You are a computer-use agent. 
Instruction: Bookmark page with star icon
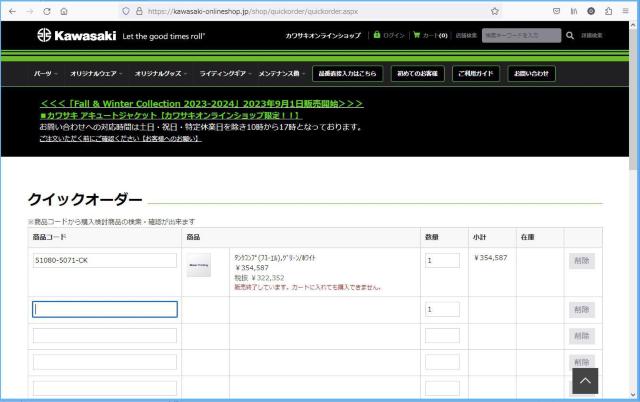495,11
